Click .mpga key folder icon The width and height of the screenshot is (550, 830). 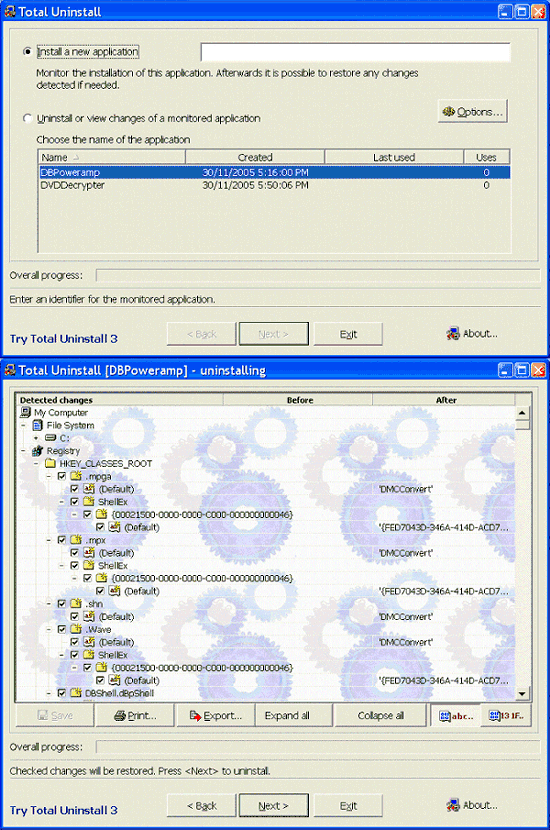point(76,476)
